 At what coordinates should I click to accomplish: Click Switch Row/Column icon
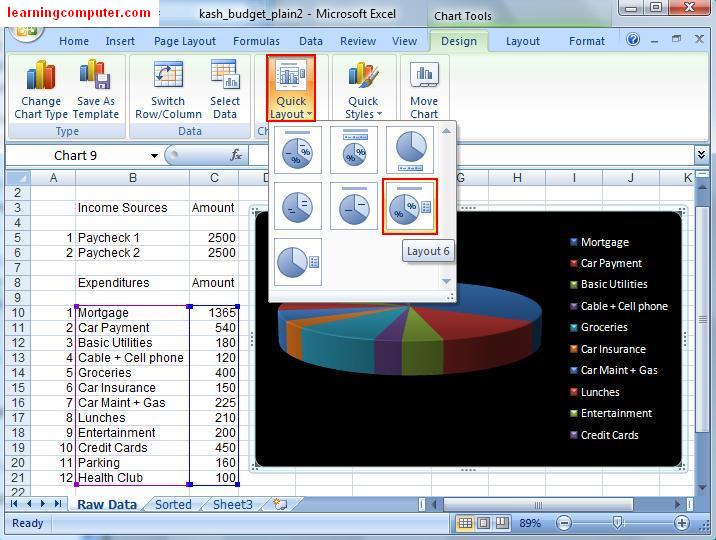pos(168,90)
